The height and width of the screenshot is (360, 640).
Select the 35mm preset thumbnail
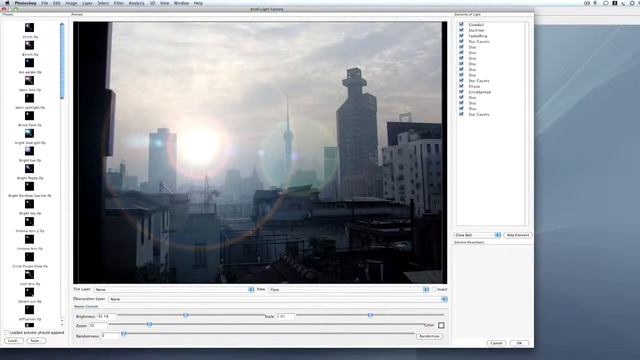[x=29, y=27]
